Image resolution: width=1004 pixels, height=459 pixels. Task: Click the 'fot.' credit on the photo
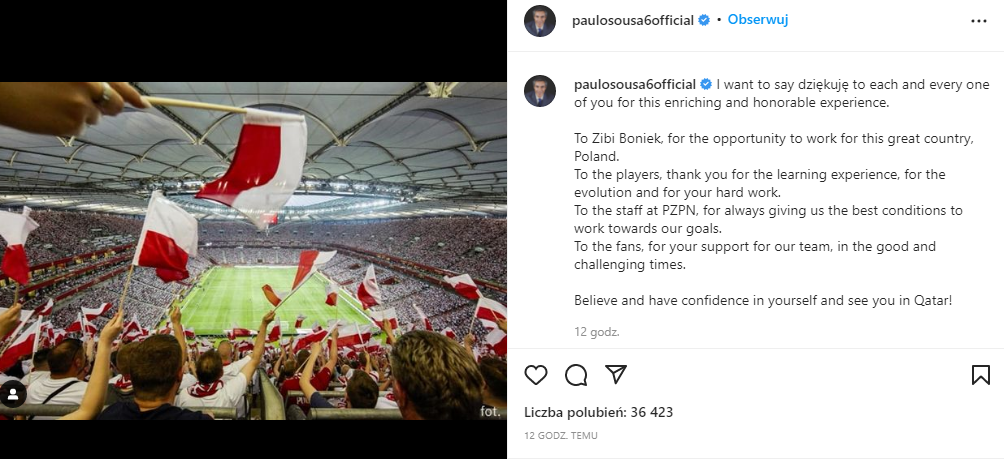(490, 411)
